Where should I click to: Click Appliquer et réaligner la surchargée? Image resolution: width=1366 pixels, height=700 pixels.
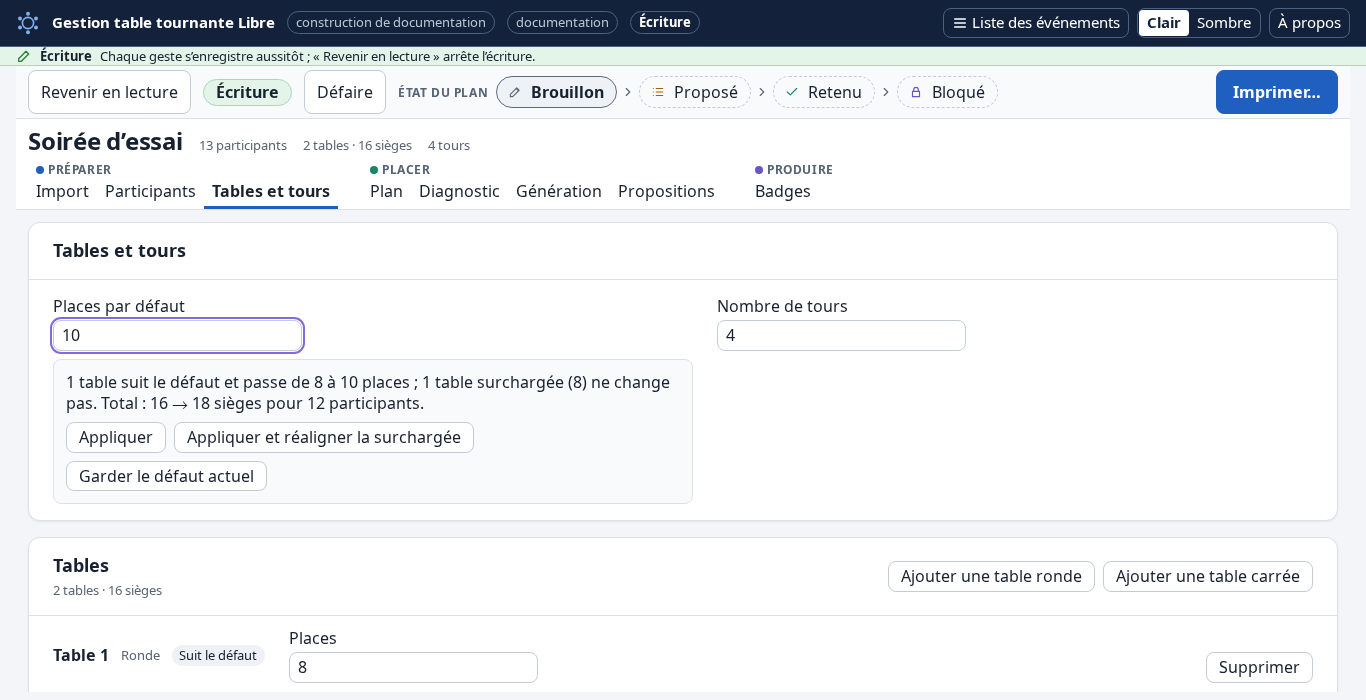point(324,437)
